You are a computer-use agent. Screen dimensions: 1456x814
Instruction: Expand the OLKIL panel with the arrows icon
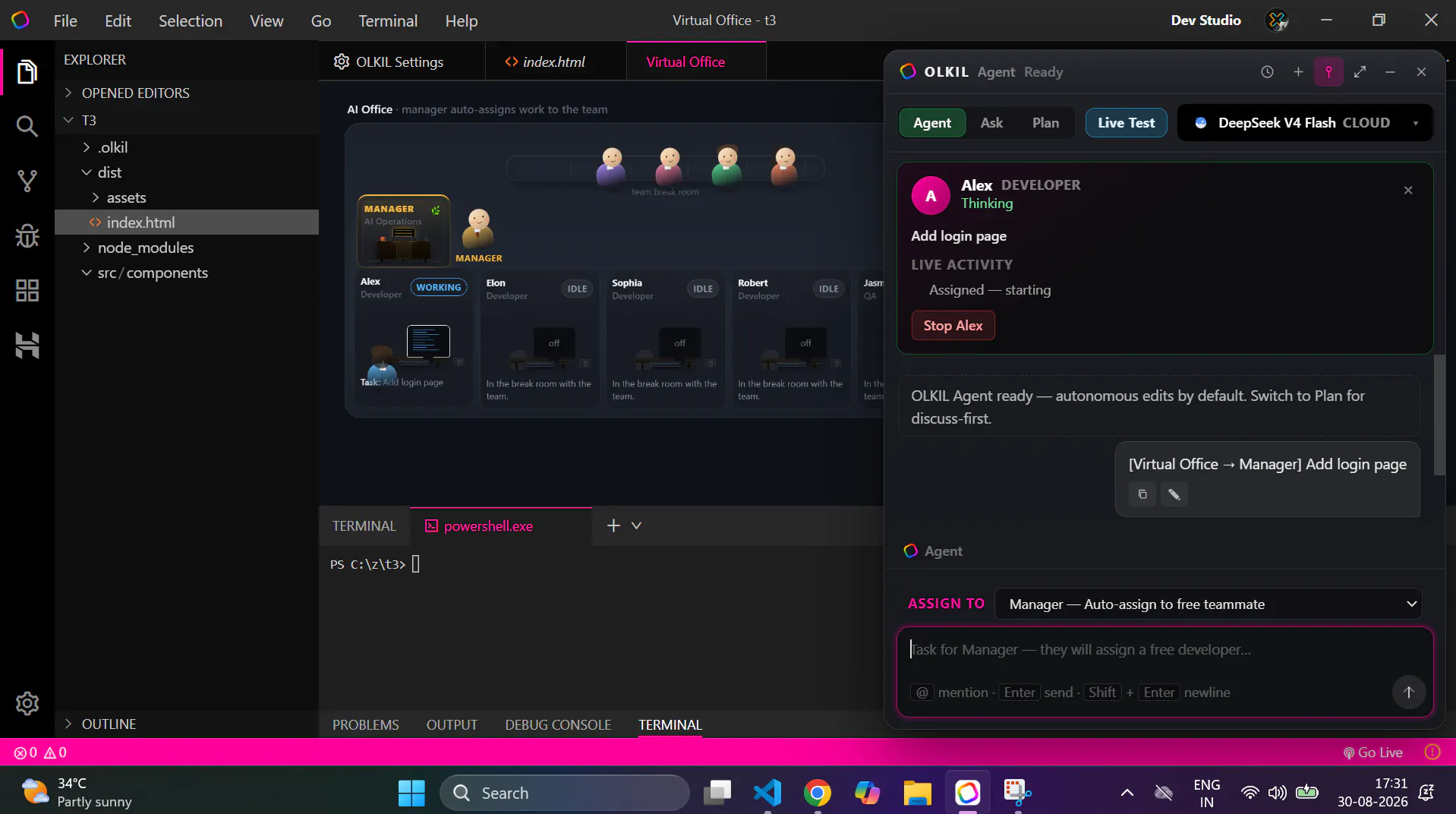click(1360, 72)
